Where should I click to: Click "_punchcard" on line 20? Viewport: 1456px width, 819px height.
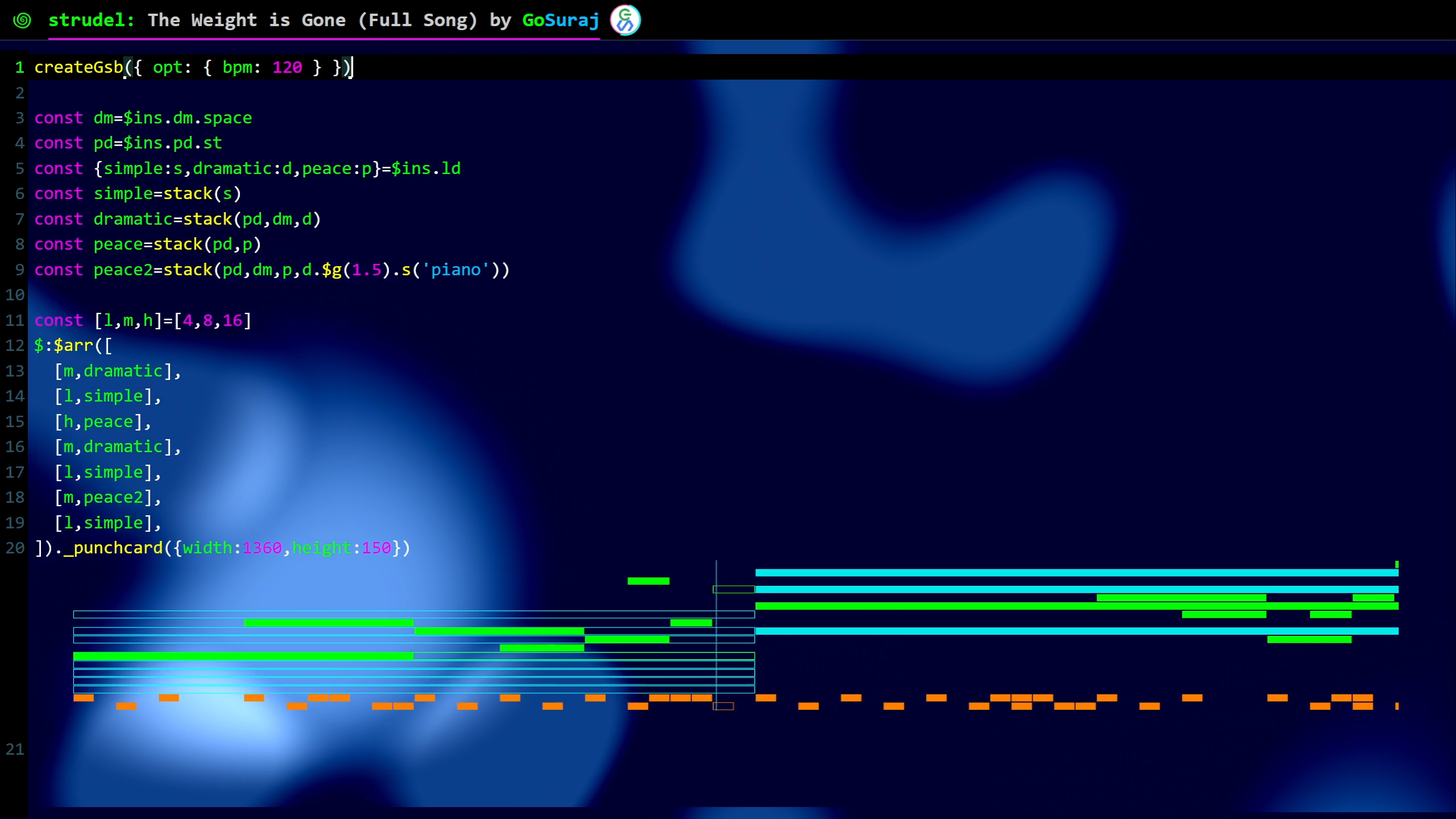[x=114, y=548]
